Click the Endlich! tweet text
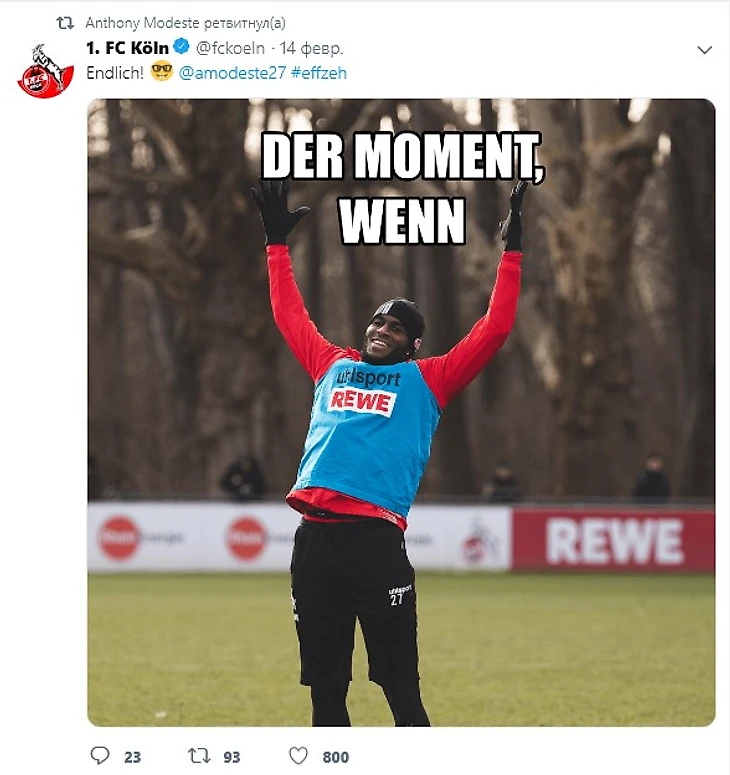The image size is (730, 775). click(115, 73)
